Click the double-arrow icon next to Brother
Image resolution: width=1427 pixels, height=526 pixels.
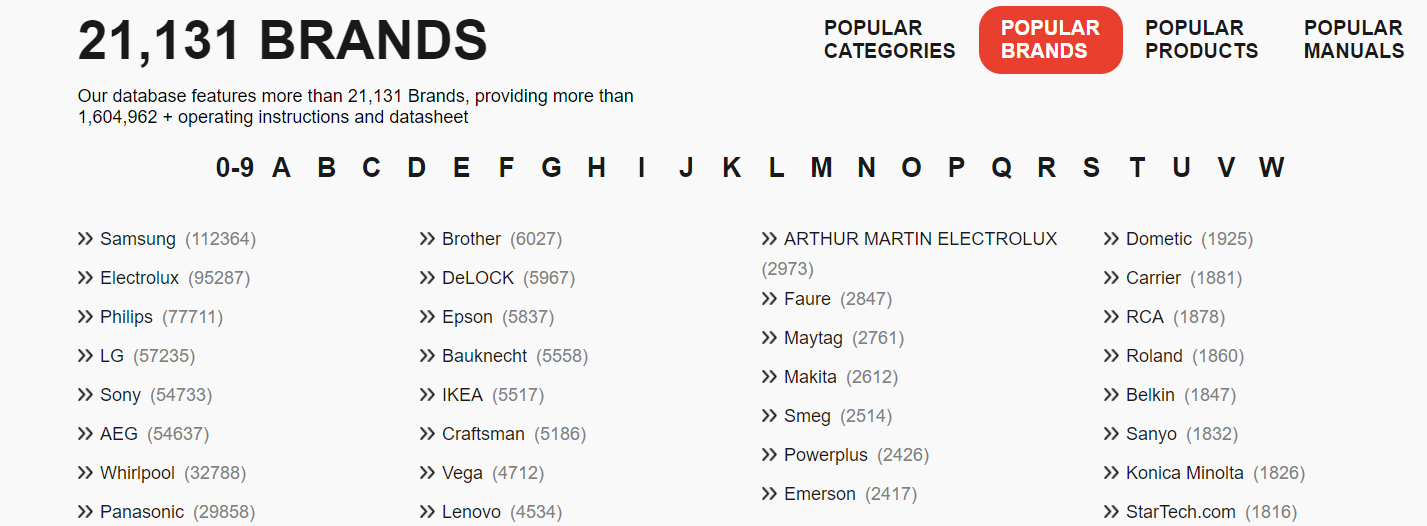click(427, 239)
